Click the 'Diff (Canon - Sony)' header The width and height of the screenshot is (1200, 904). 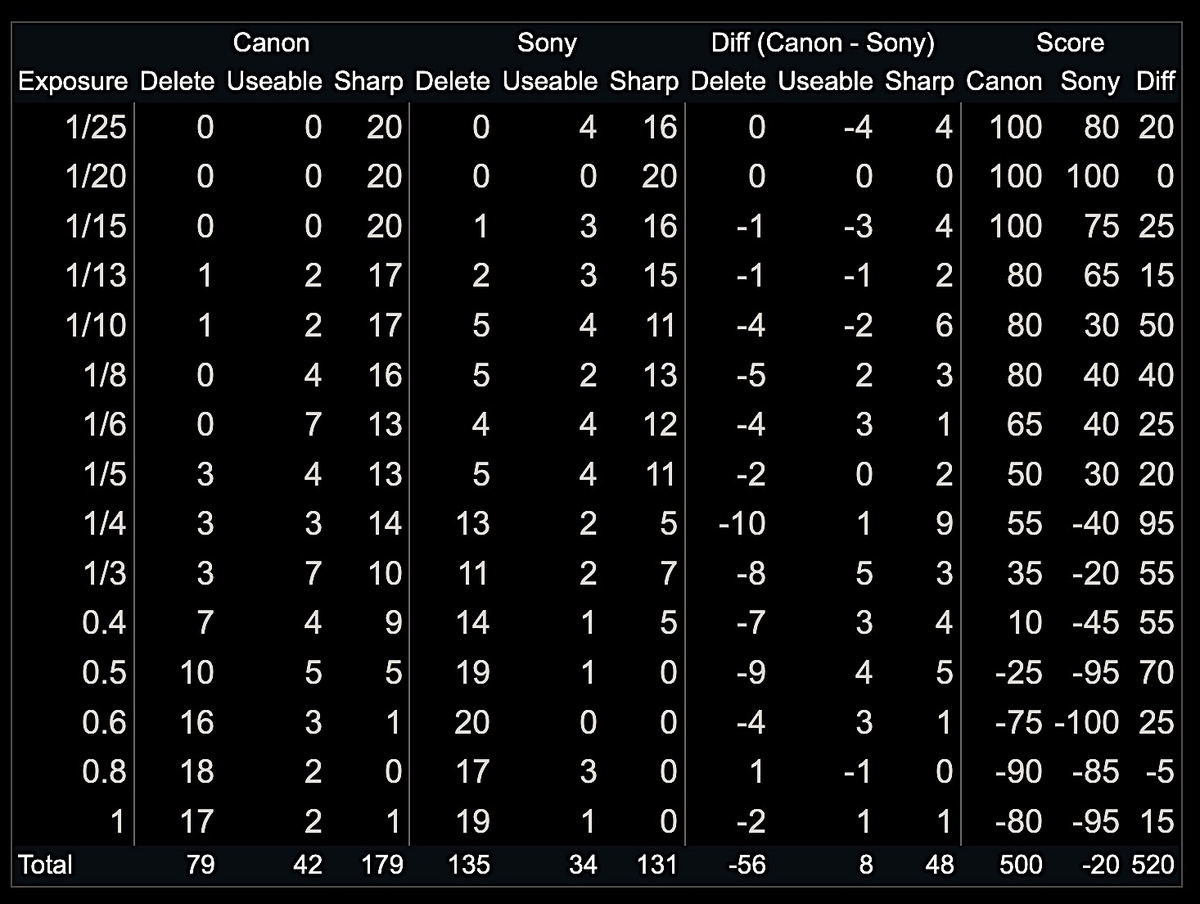pyautogui.click(x=822, y=43)
